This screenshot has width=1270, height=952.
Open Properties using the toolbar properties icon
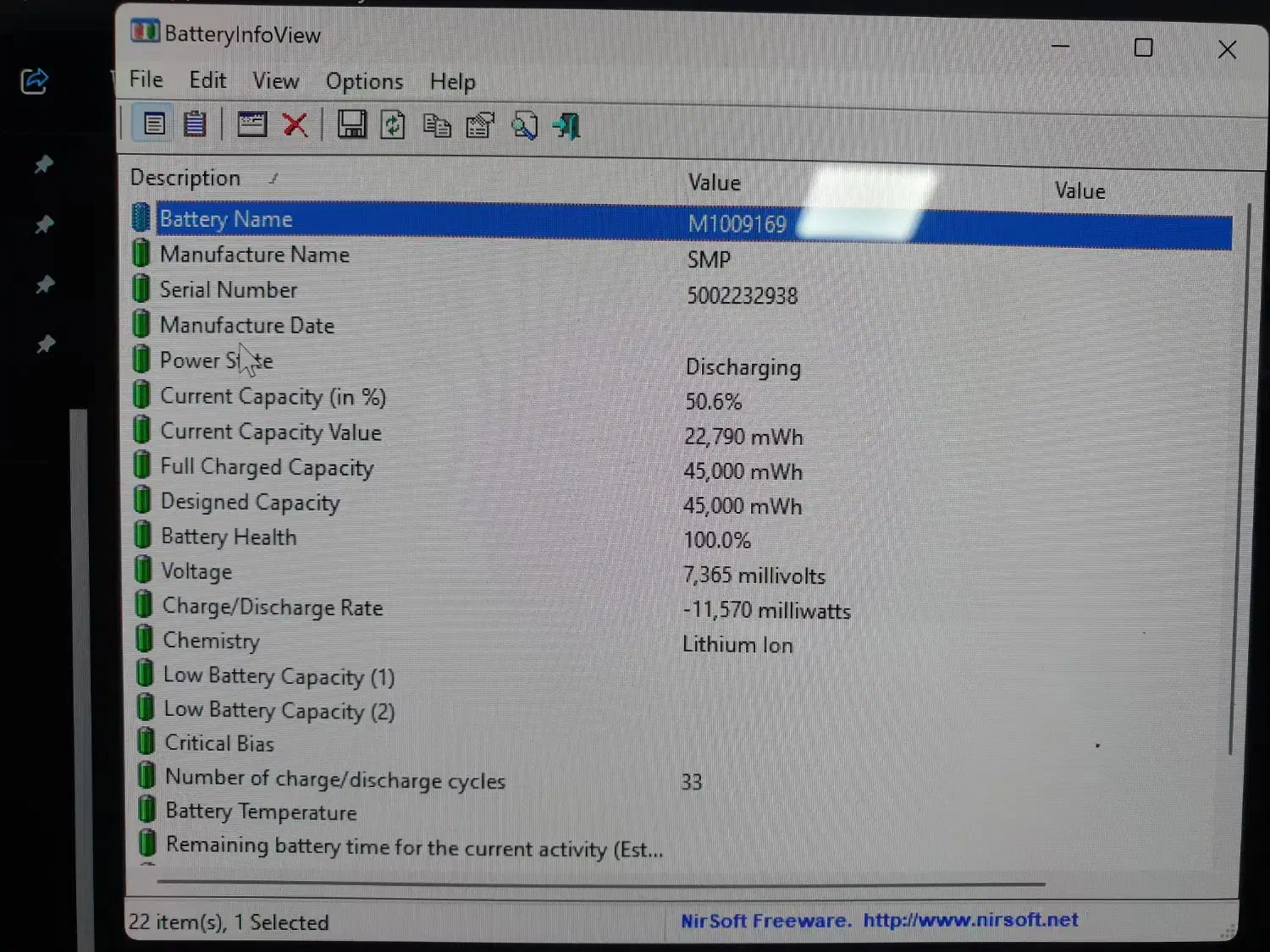(480, 125)
